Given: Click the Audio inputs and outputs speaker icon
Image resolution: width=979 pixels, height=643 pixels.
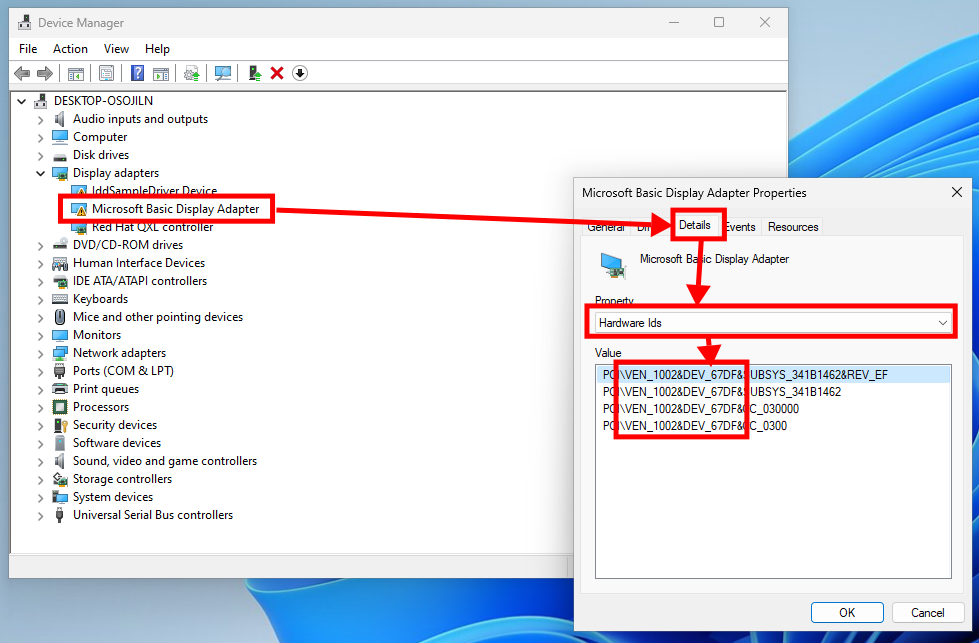Looking at the screenshot, I should tap(60, 119).
